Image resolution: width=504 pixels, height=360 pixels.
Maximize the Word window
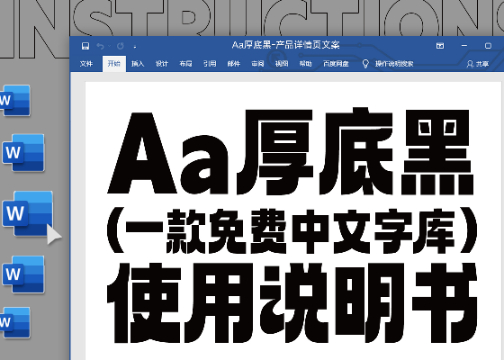click(x=488, y=46)
